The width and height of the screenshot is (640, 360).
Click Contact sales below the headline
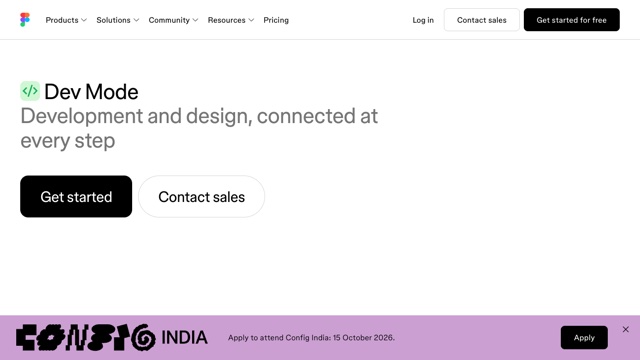(x=202, y=197)
